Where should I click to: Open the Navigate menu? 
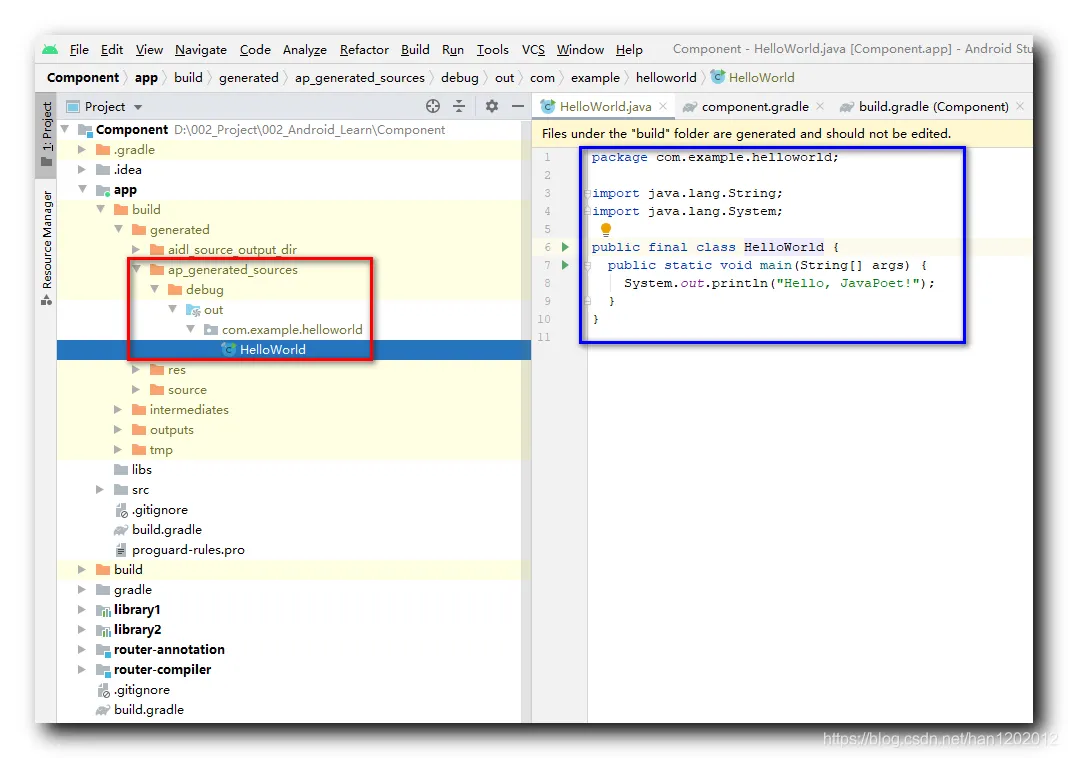(x=201, y=50)
